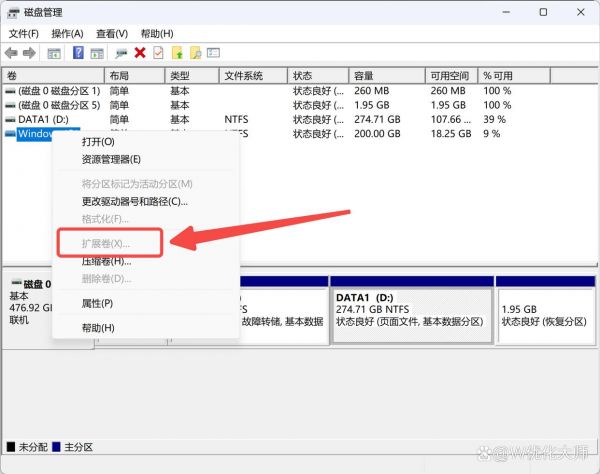Click the 9 % available cell
This screenshot has height=474, width=600.
click(492, 134)
